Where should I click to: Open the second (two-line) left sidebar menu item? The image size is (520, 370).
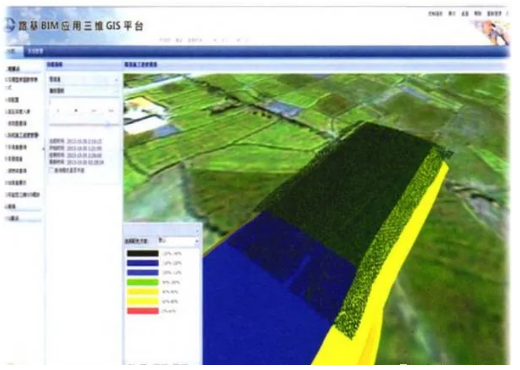pos(21,83)
